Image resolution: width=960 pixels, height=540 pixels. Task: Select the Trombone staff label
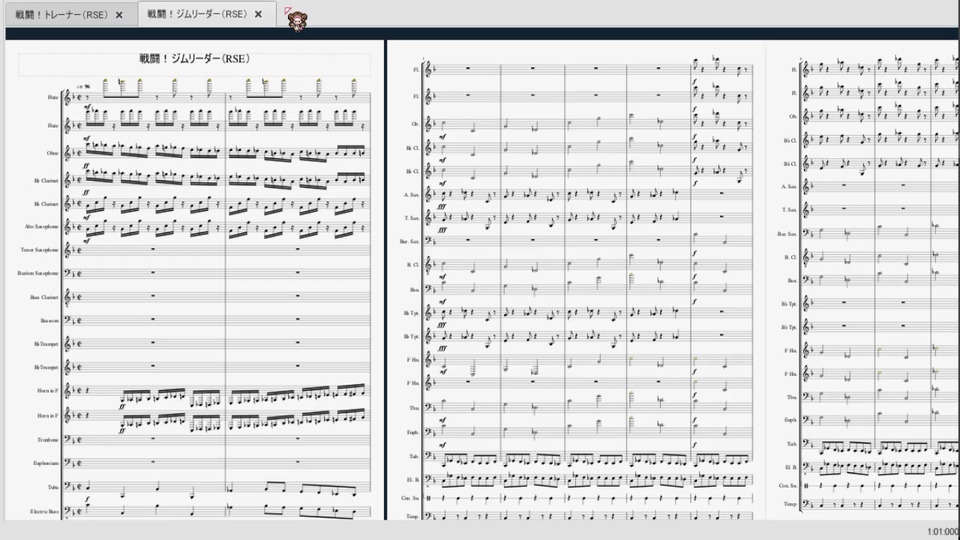[x=48, y=440]
